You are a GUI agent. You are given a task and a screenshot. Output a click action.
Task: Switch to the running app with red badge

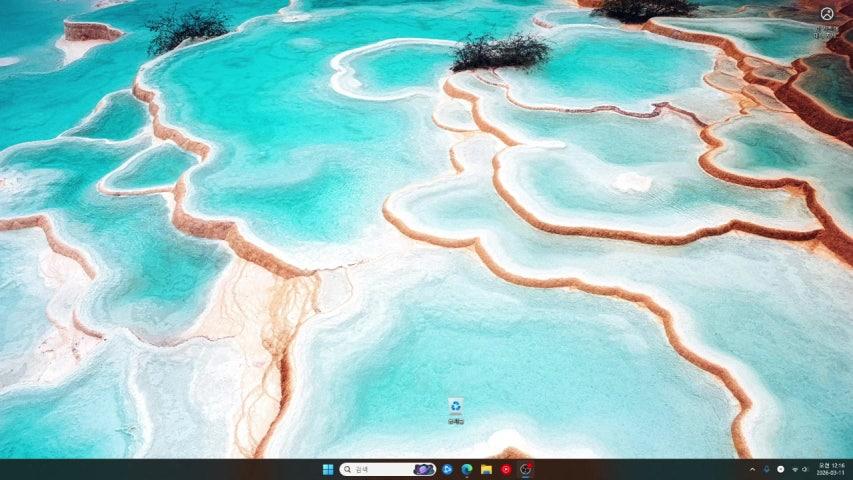(526, 469)
